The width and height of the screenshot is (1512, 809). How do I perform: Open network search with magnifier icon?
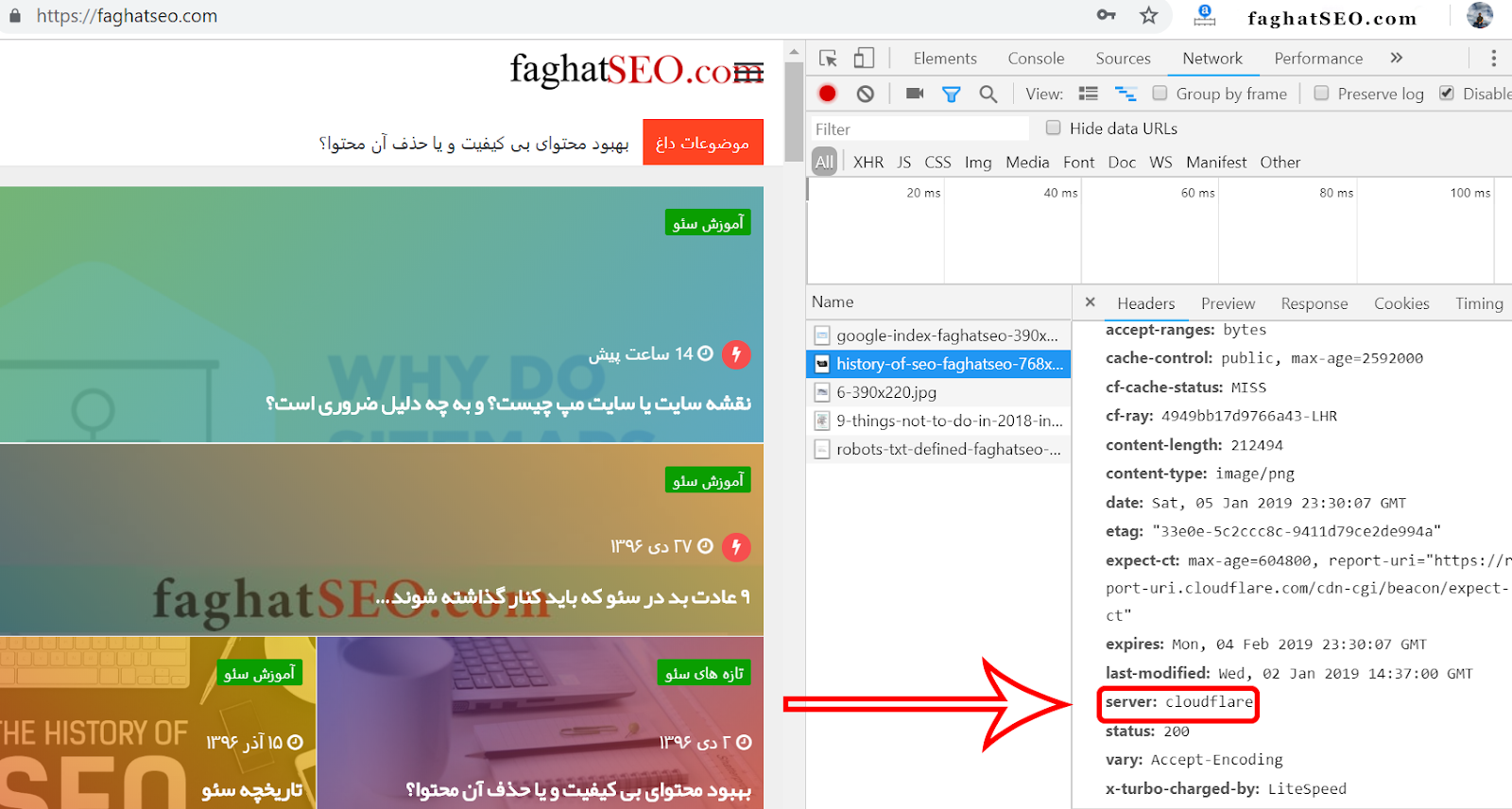[988, 94]
